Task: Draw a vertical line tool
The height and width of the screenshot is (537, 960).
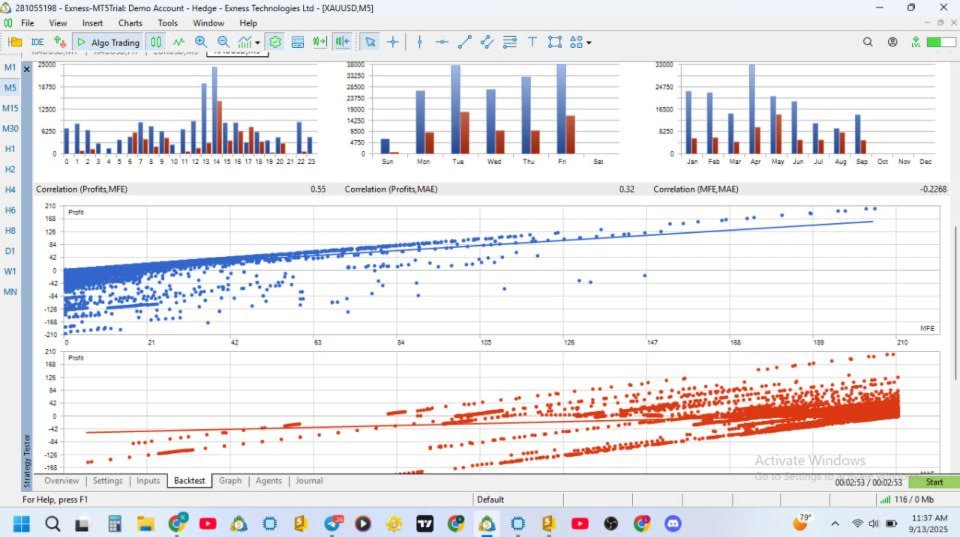Action: pyautogui.click(x=419, y=42)
